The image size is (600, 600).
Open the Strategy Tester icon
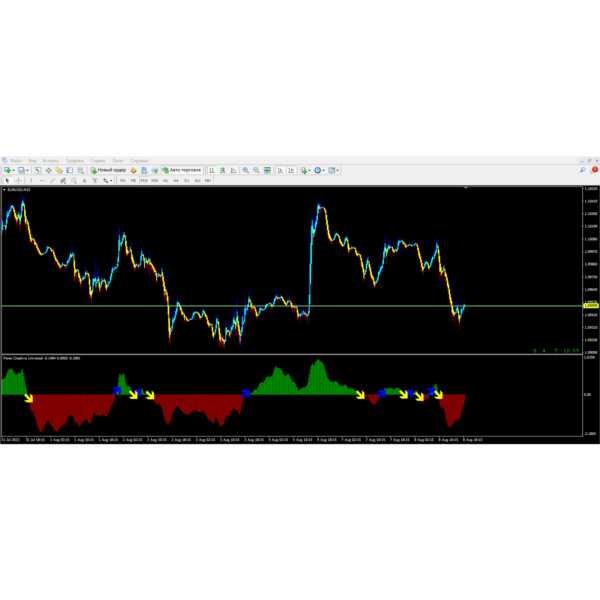coord(80,170)
